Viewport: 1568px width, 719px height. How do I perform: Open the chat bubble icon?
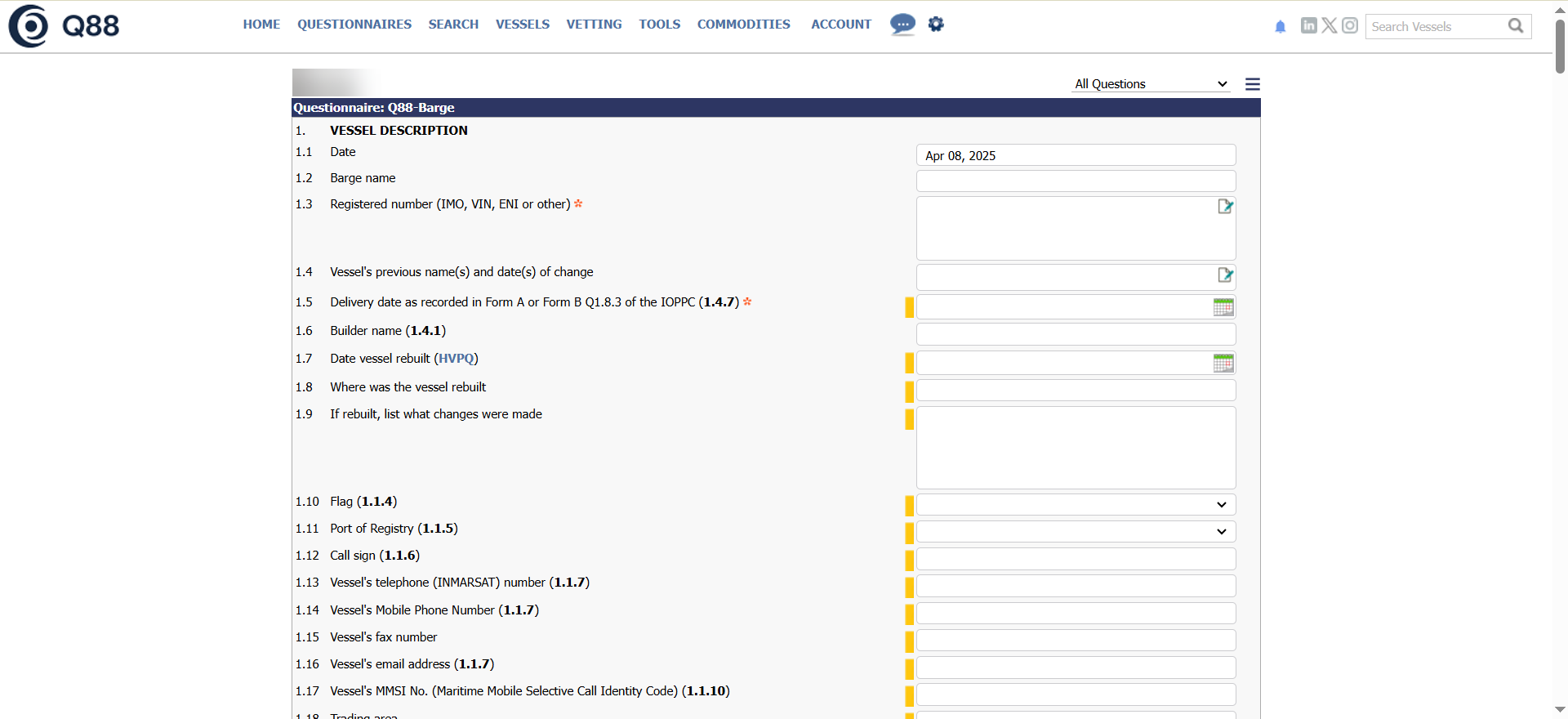pyautogui.click(x=902, y=25)
